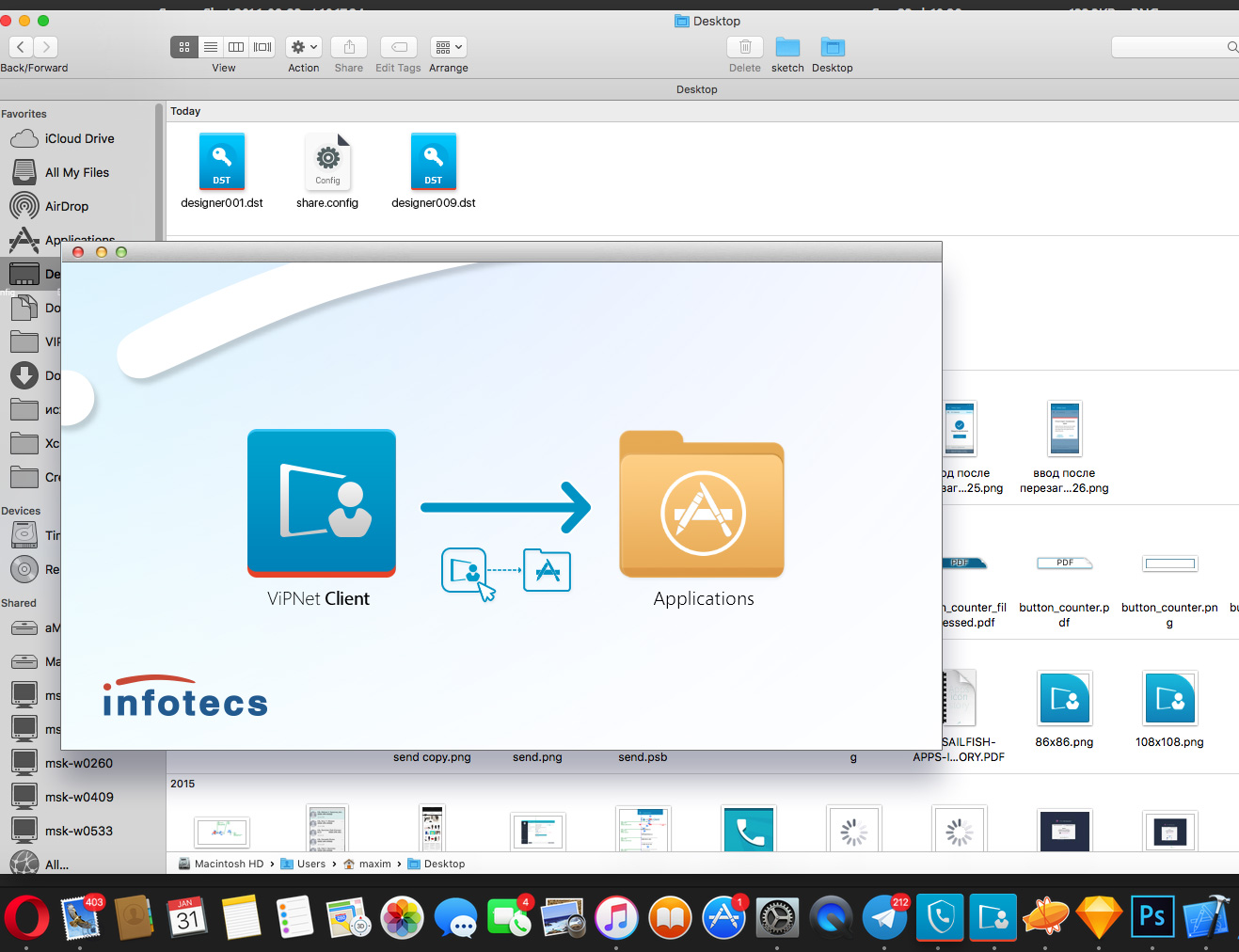Select the button_counter.pdf file
The image size is (1239, 952).
coord(1064,563)
